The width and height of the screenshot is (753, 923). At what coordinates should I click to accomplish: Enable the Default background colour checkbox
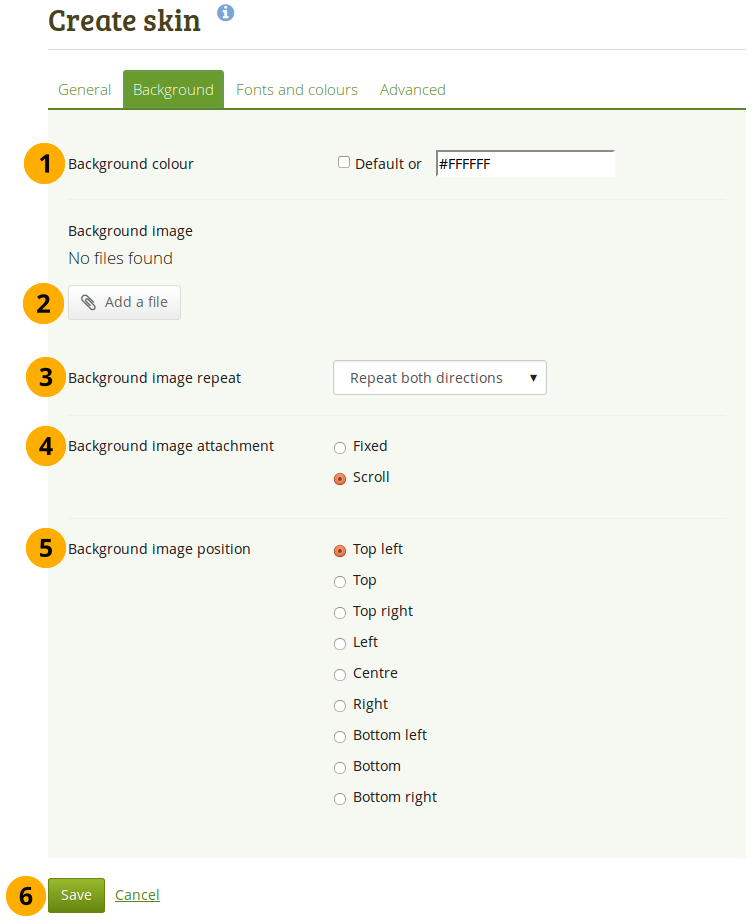pos(344,162)
